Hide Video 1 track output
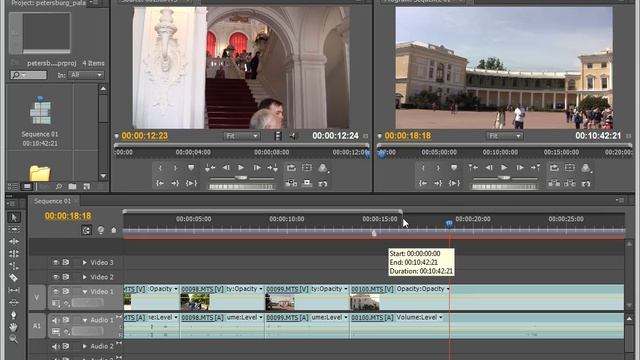Screen dimensions: 640x360 click(x=56, y=291)
